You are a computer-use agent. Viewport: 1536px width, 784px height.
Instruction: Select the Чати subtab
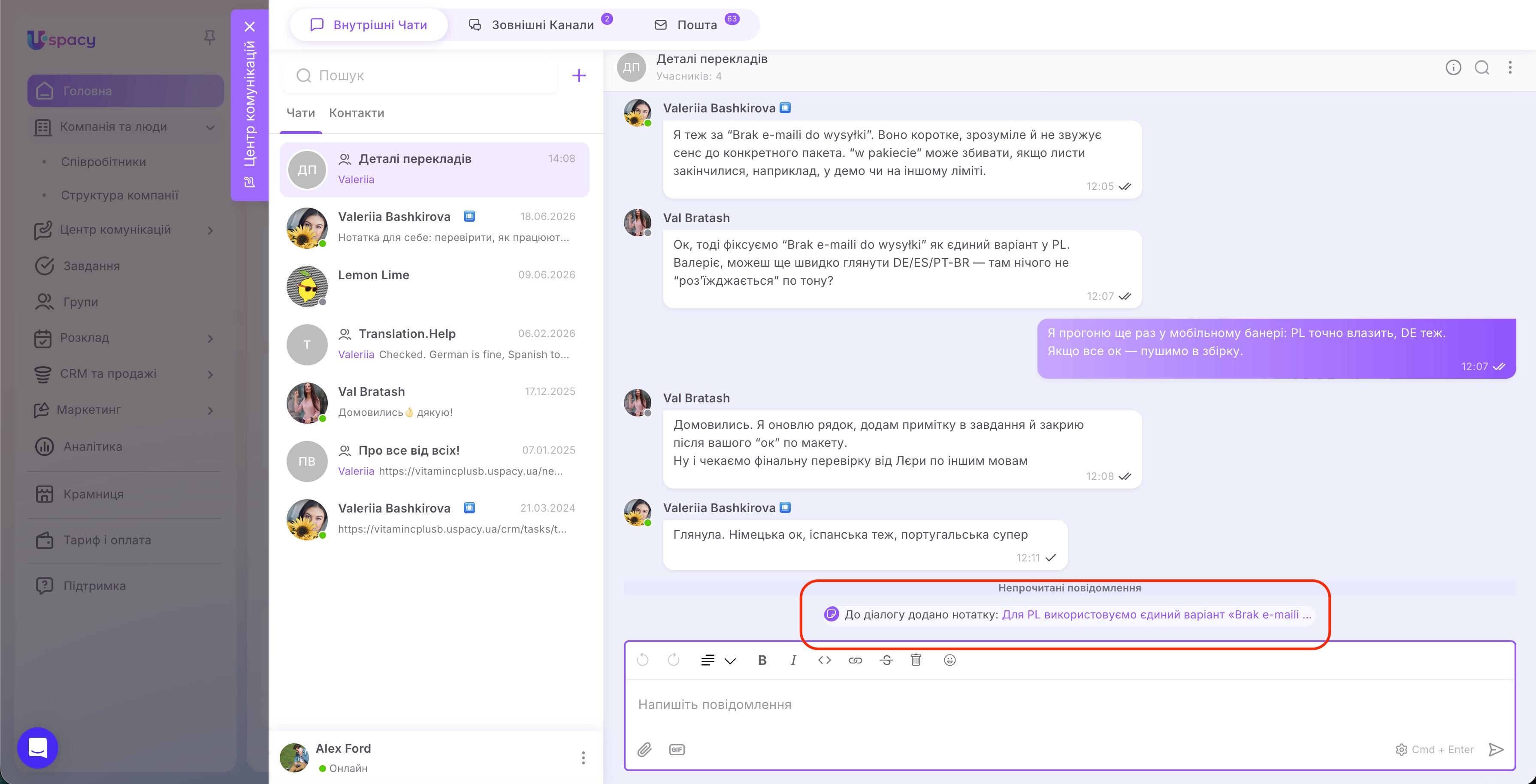click(x=300, y=113)
